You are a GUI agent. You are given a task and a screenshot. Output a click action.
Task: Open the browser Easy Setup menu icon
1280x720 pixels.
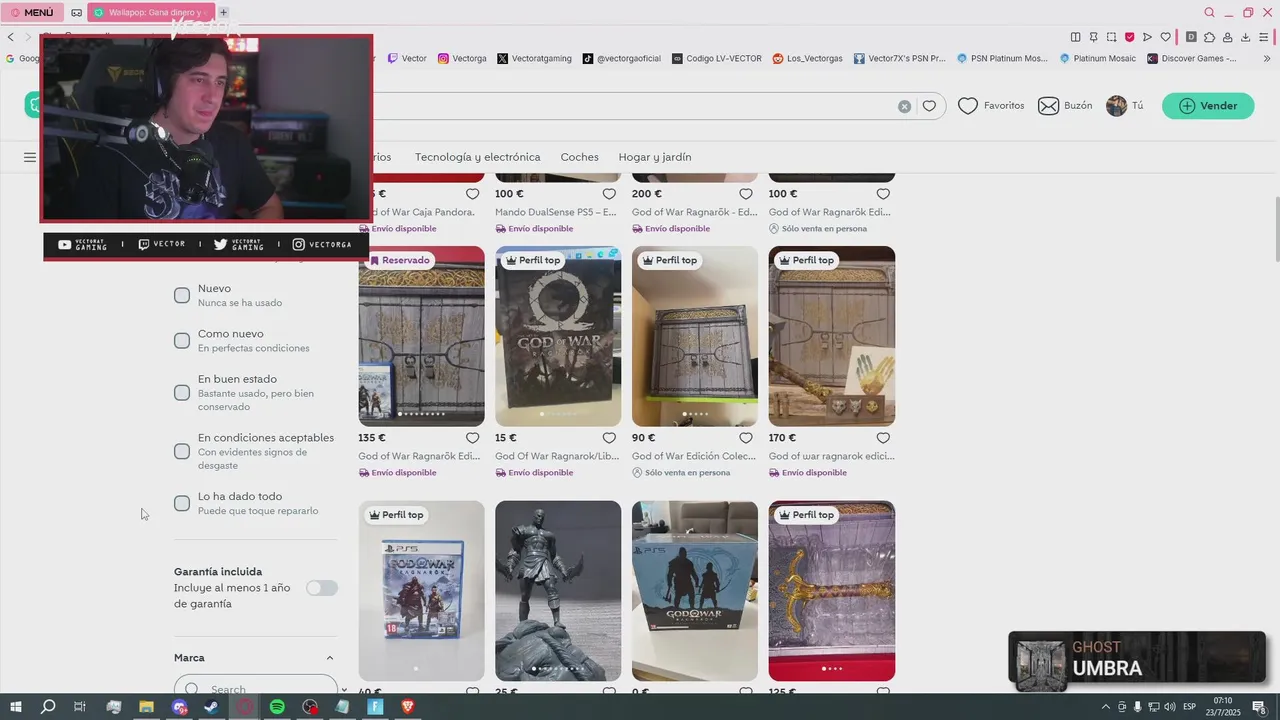pos(1264,37)
